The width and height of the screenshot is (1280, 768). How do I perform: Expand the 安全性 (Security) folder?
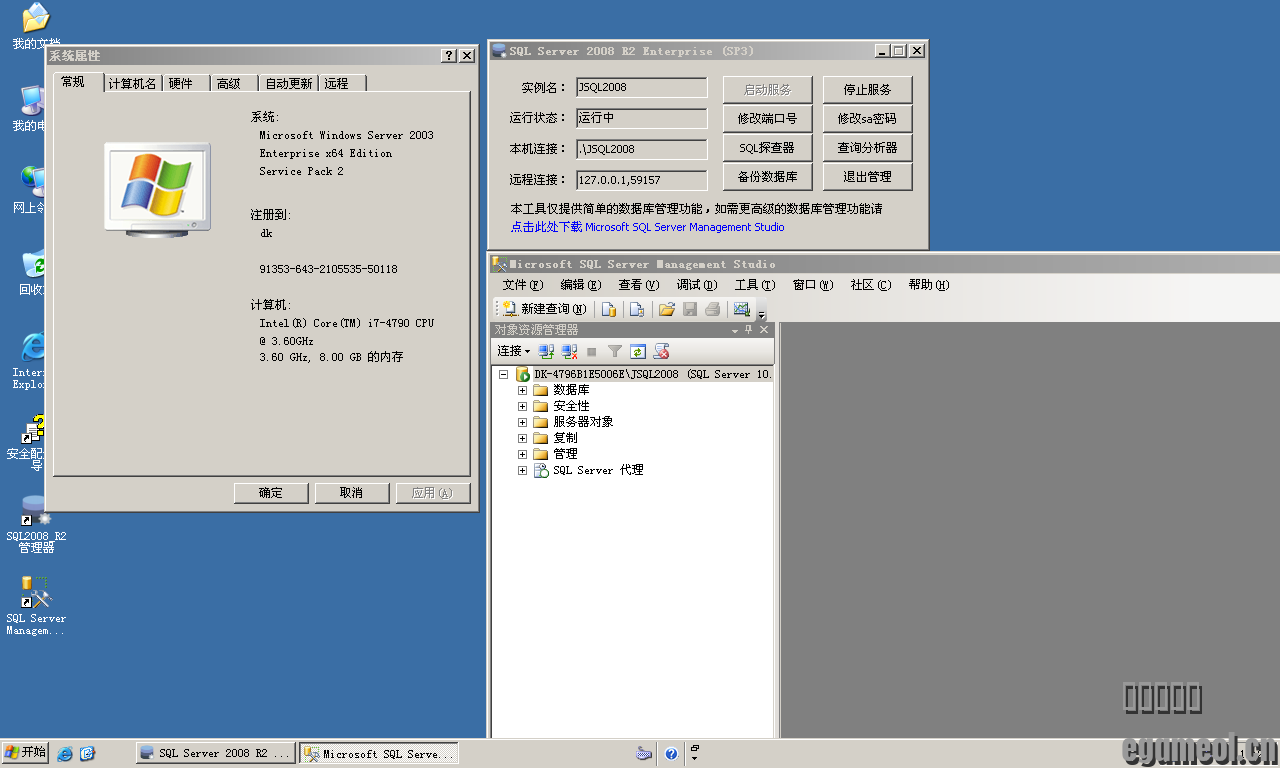(x=522, y=406)
